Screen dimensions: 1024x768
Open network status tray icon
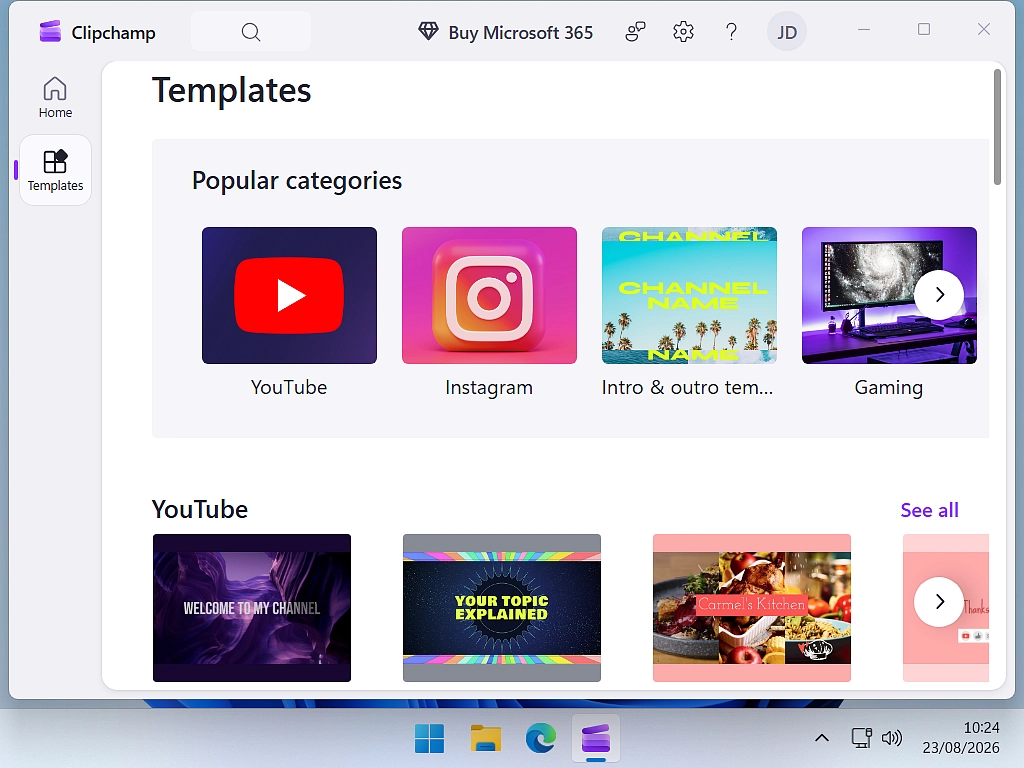coord(861,738)
